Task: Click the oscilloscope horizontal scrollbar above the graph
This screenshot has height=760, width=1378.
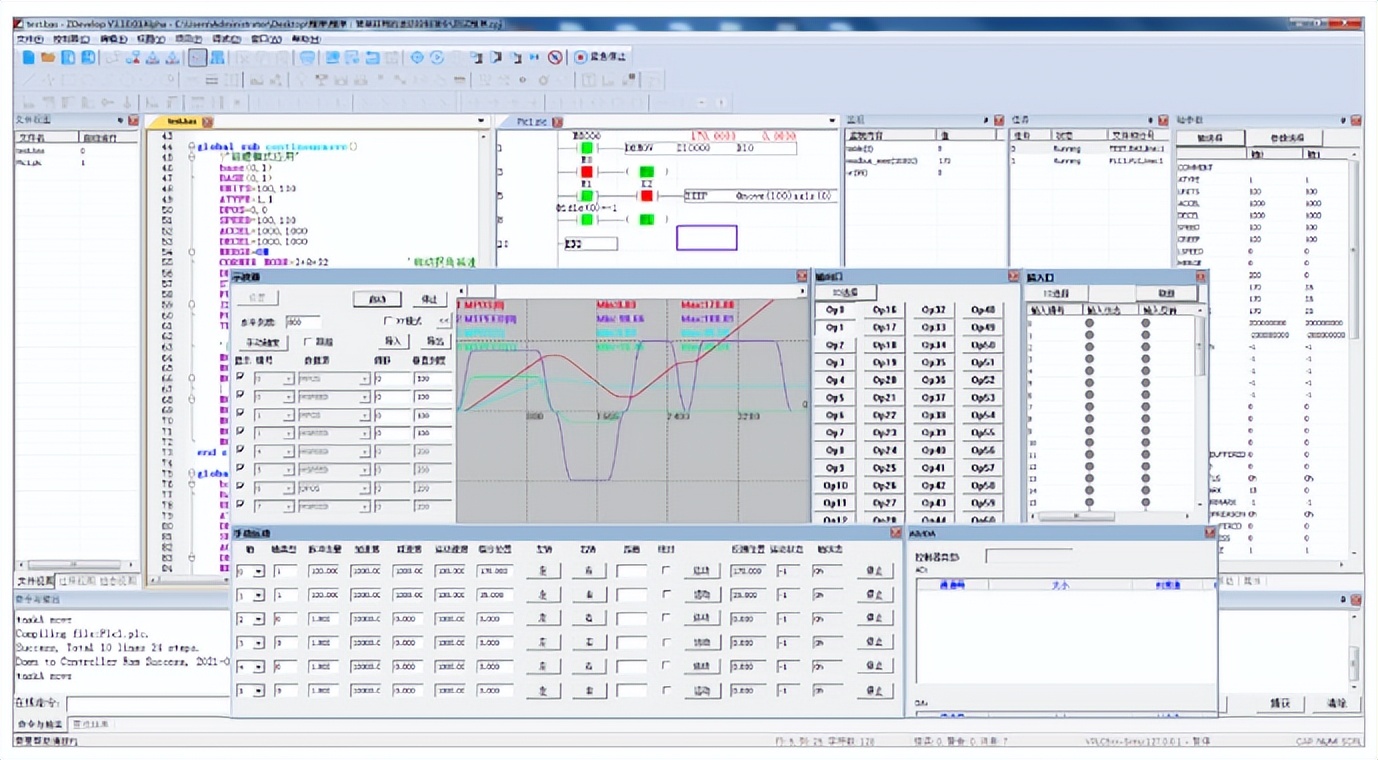Action: [x=630, y=291]
